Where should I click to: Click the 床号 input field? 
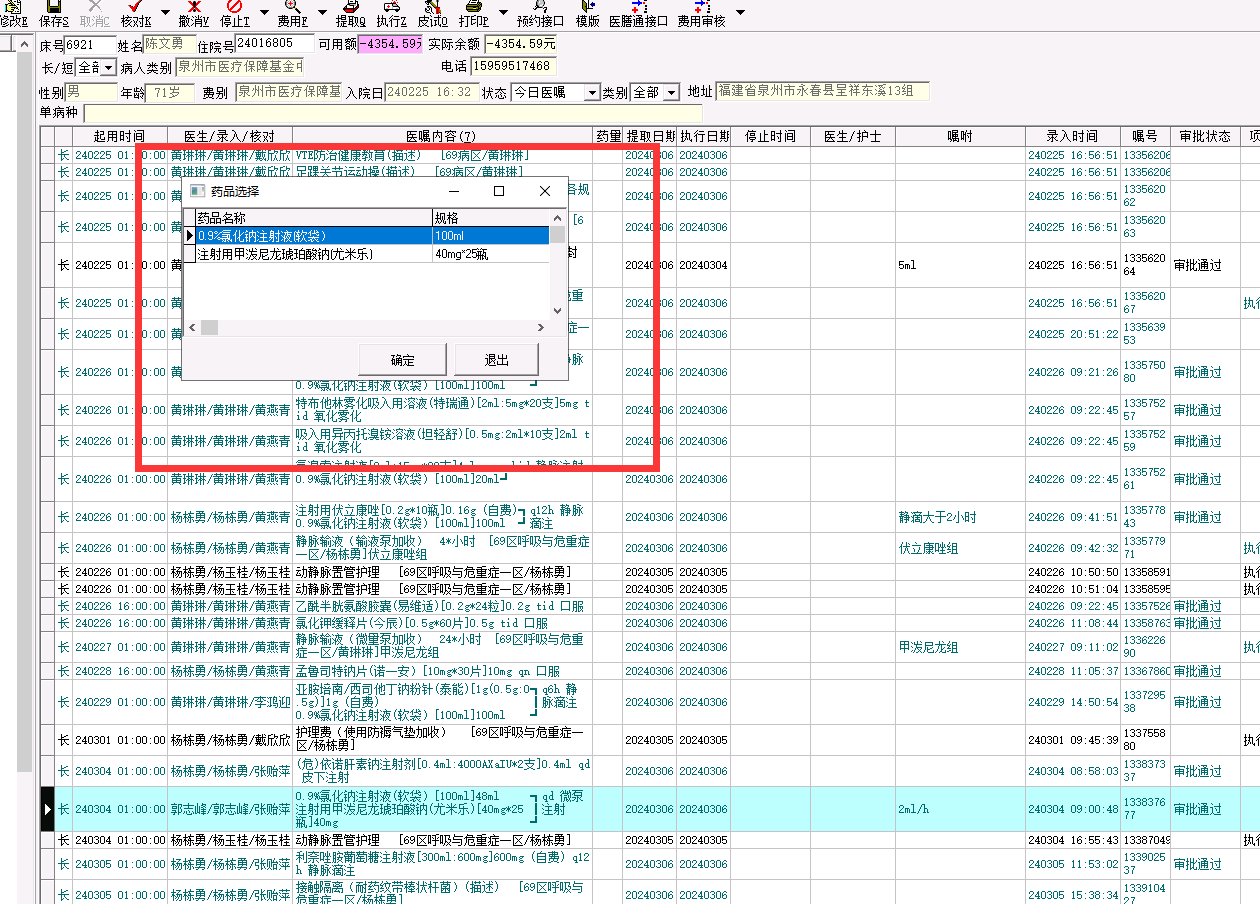[91, 45]
